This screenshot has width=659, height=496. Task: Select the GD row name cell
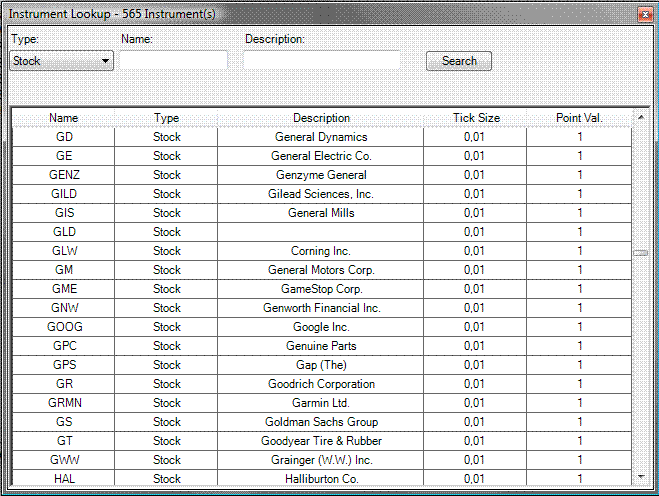point(63,137)
